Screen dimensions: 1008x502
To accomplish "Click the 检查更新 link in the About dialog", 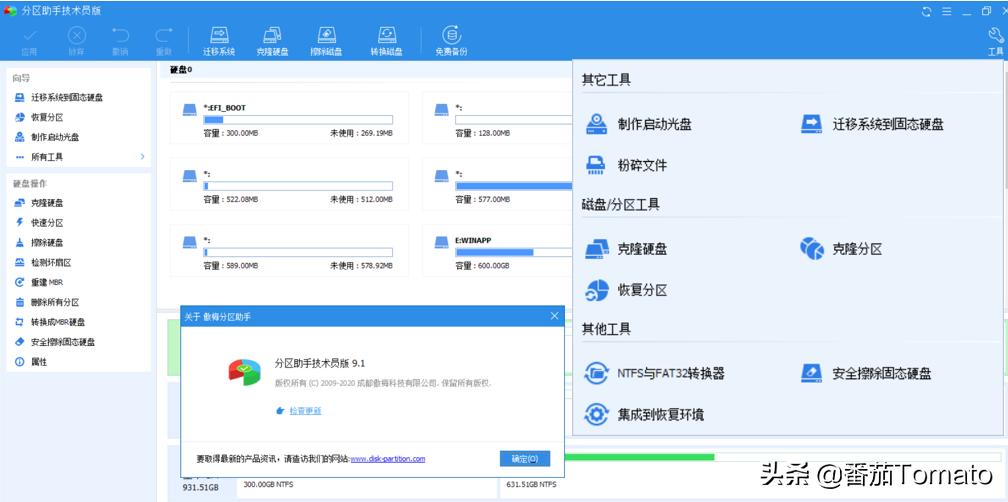I will point(305,411).
